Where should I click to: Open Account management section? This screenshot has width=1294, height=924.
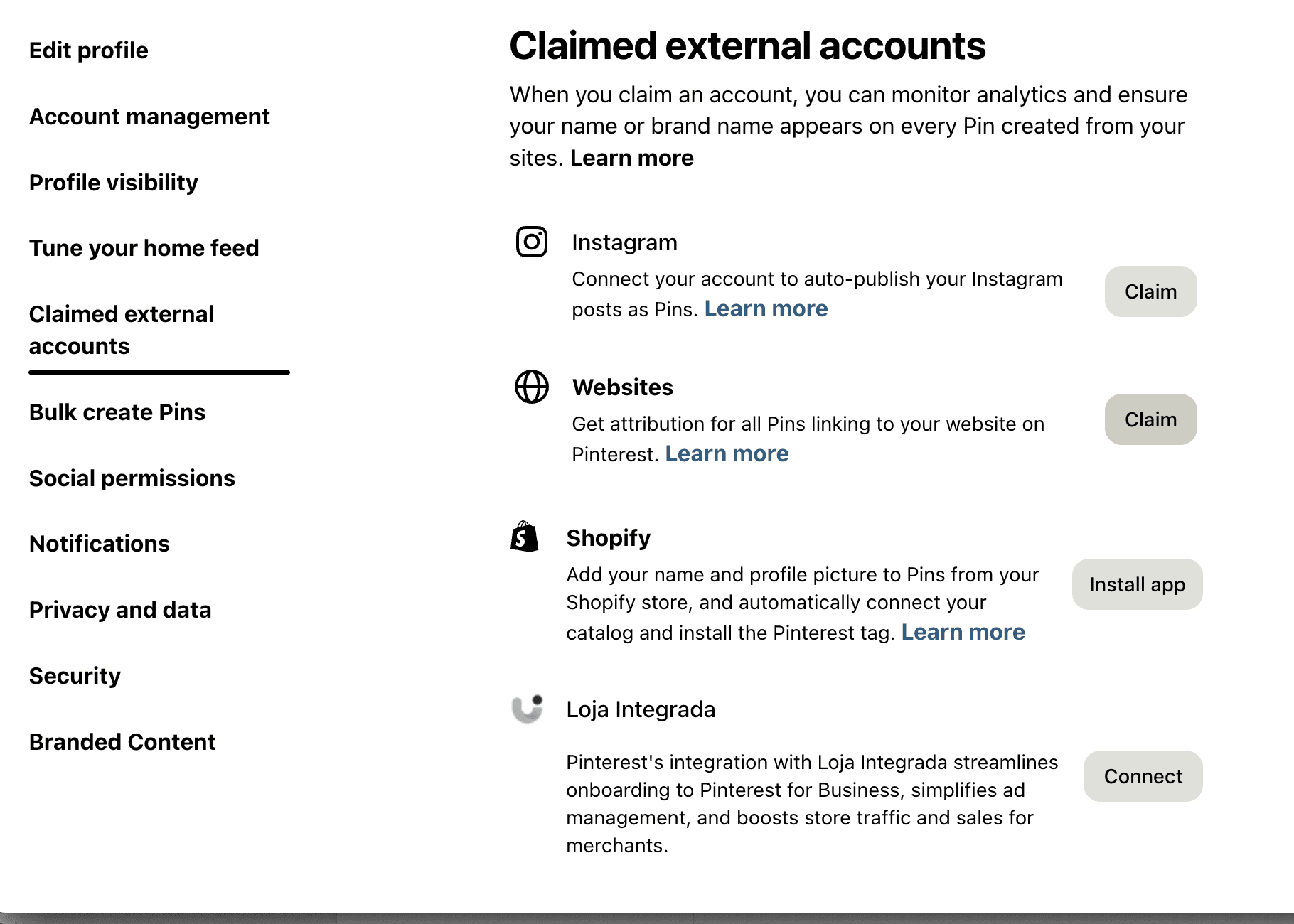(149, 117)
